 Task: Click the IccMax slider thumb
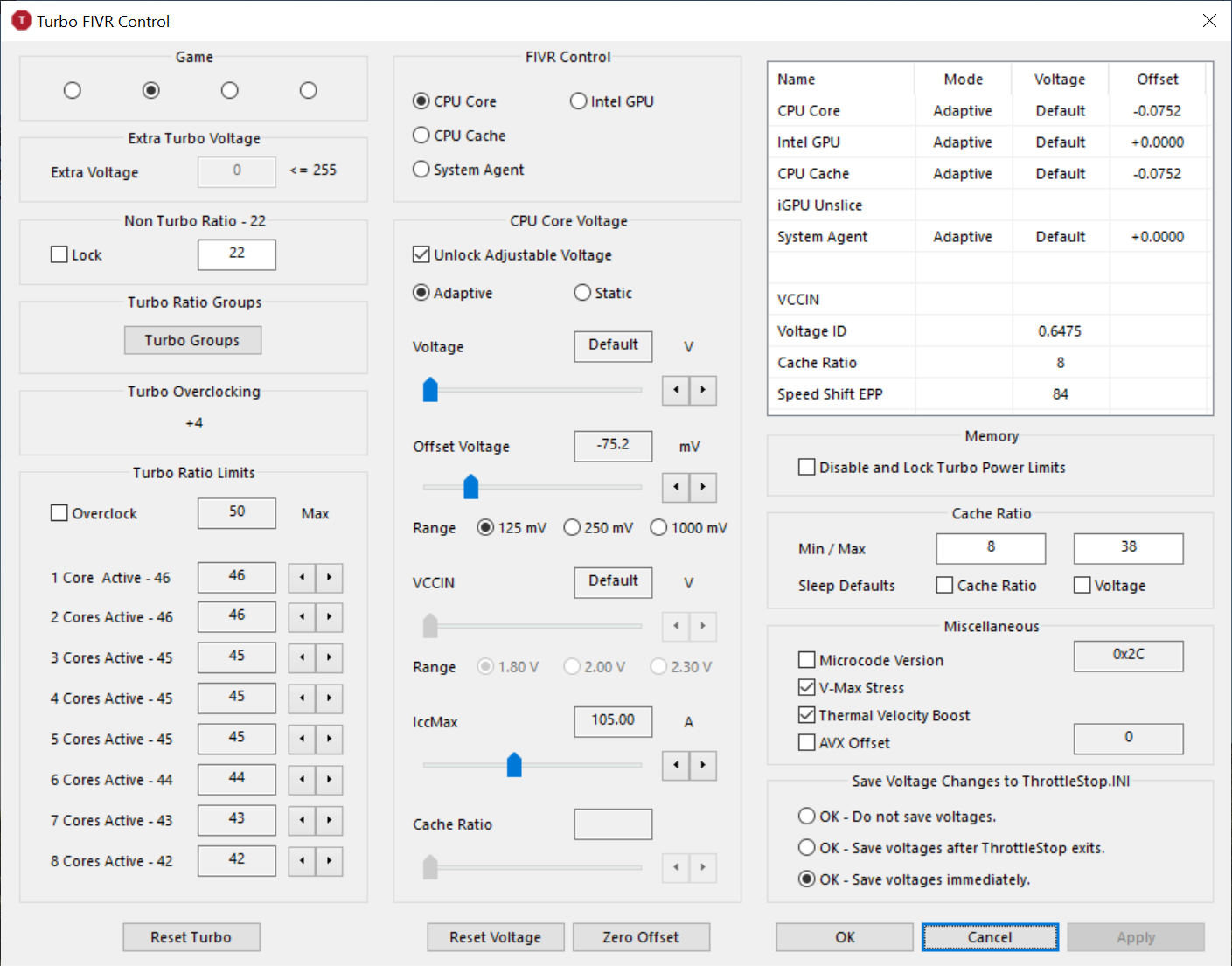click(x=514, y=765)
